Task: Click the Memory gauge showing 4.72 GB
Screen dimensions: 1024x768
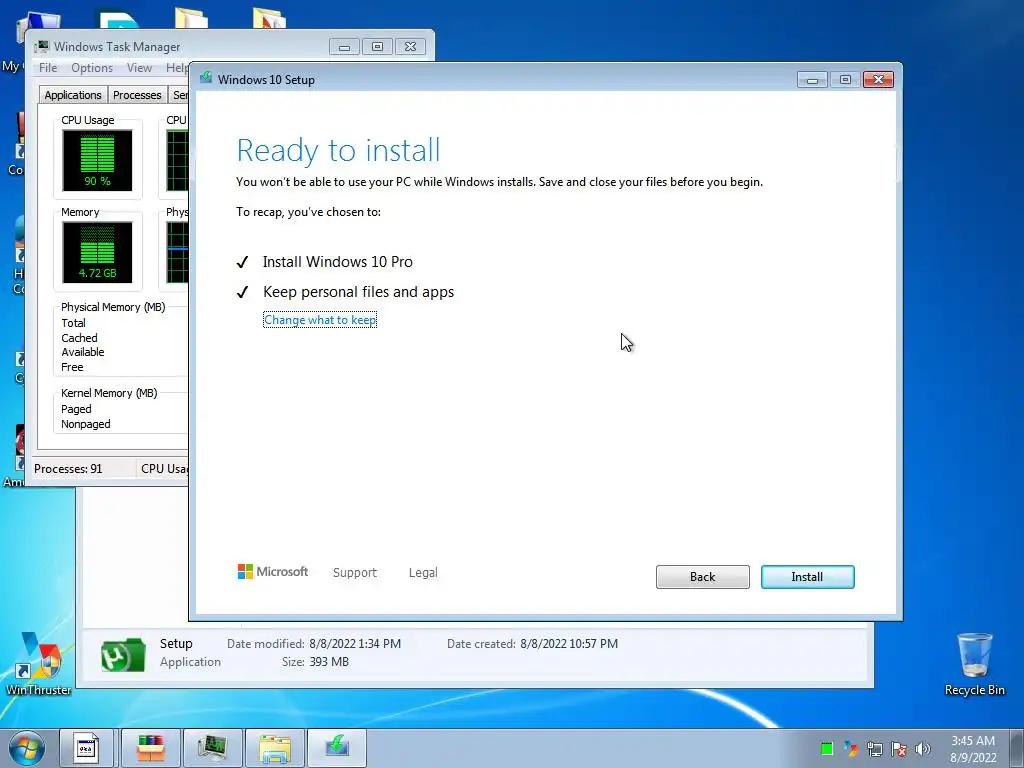Action: pos(97,252)
